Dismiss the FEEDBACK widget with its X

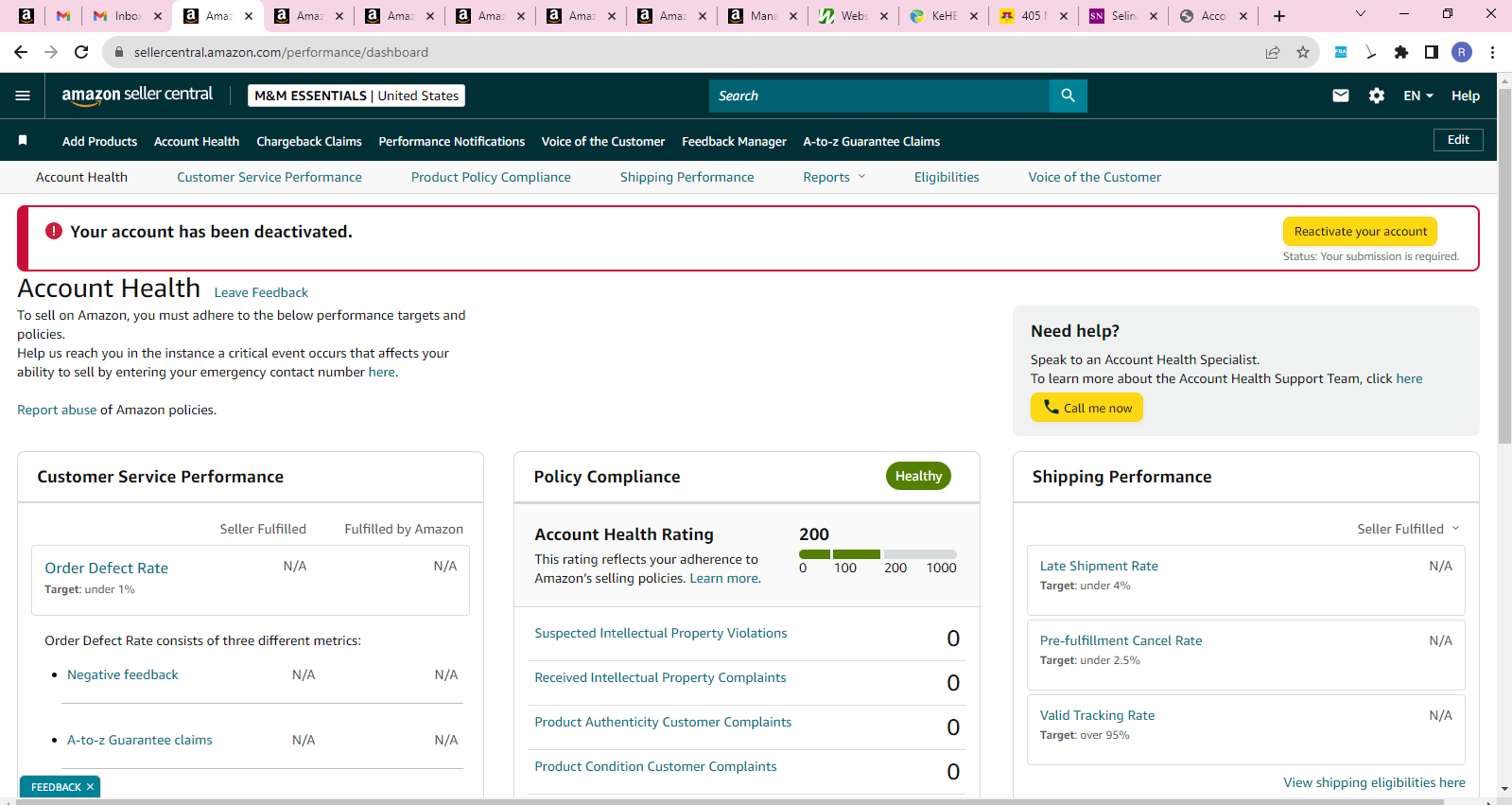[x=91, y=787]
